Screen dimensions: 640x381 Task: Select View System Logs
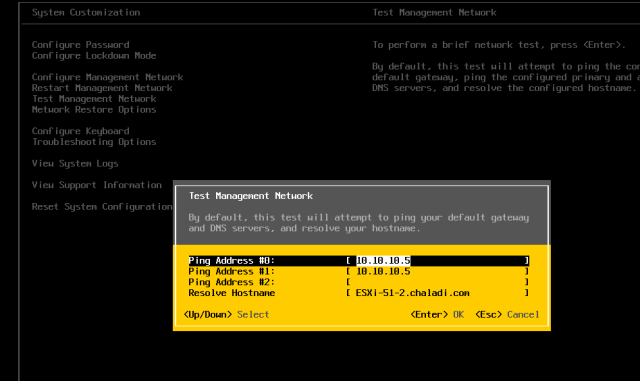pyautogui.click(x=75, y=163)
